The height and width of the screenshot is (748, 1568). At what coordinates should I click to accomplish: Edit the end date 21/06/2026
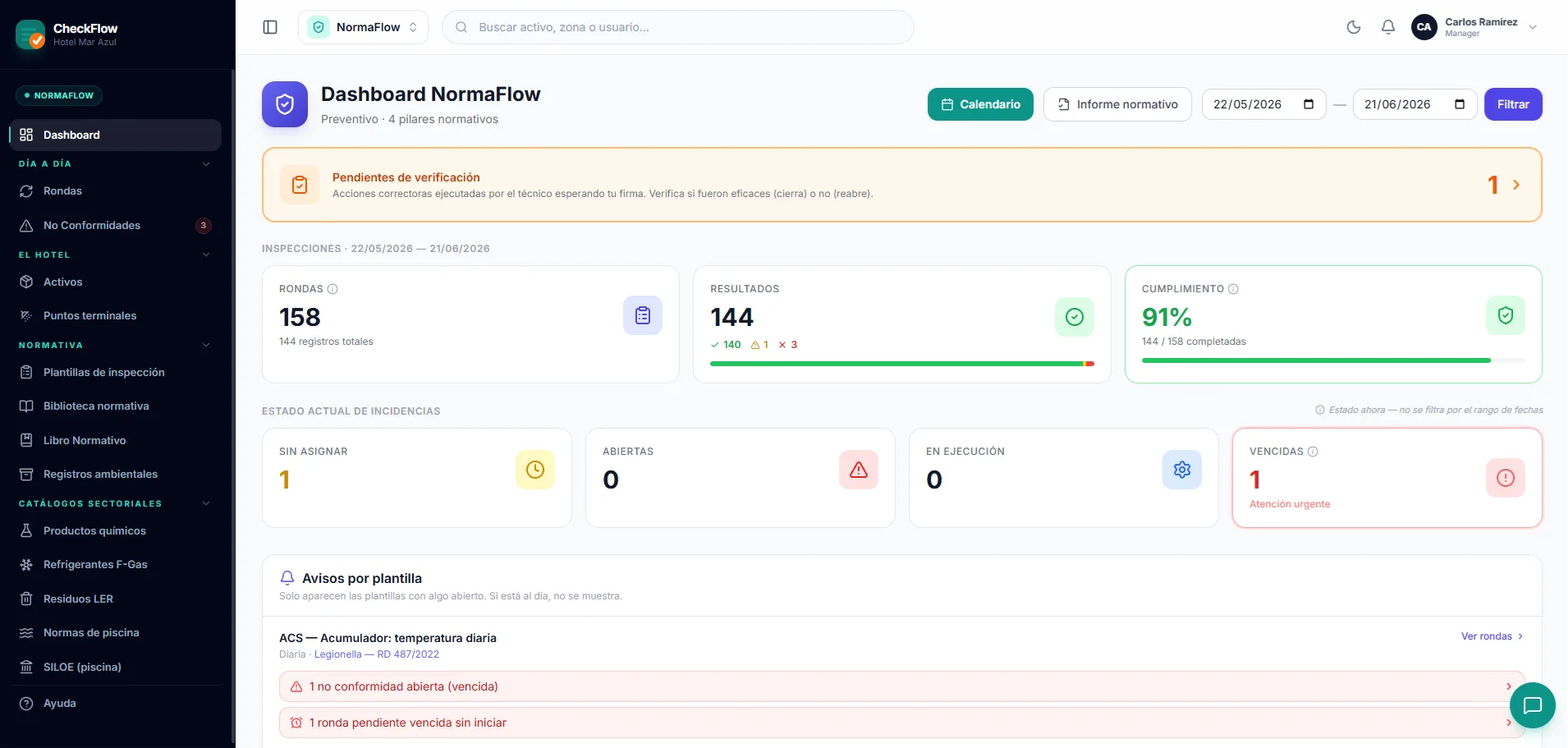[1397, 104]
